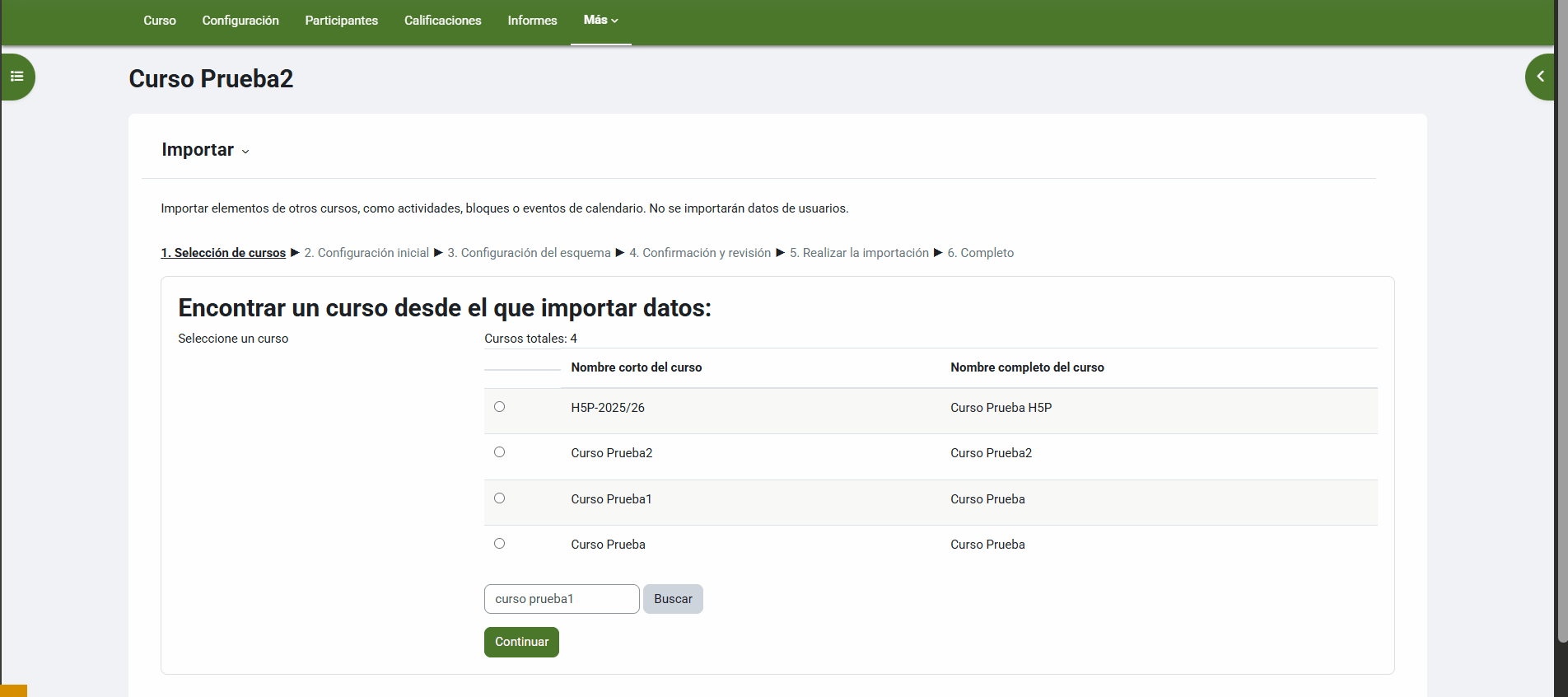Open the block drawer chevron icon
Screen dimensions: 1568x697
(x=1539, y=77)
